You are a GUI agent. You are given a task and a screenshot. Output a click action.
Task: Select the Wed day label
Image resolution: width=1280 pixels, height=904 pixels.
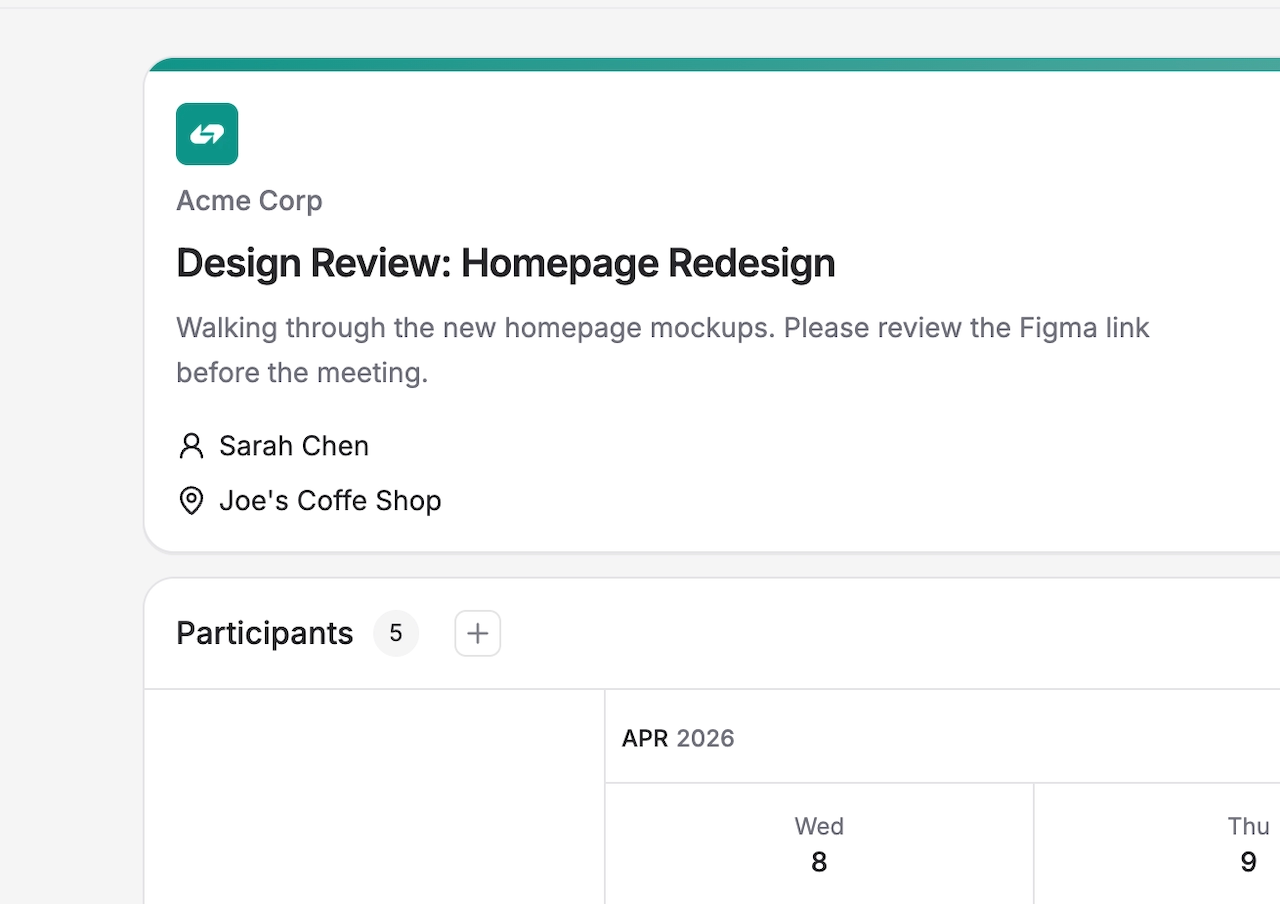819,826
